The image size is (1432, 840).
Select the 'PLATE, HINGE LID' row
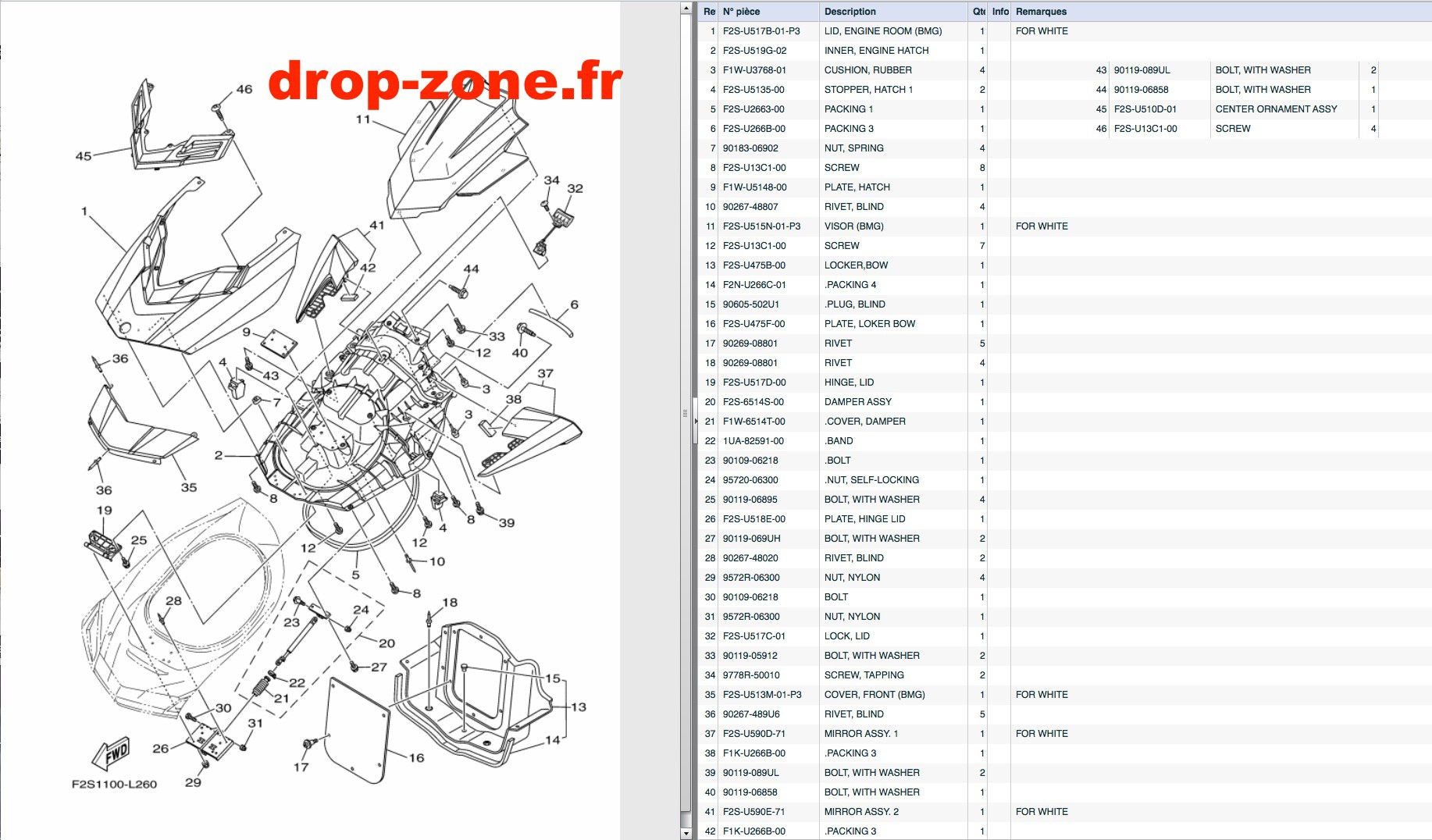coord(1064,519)
